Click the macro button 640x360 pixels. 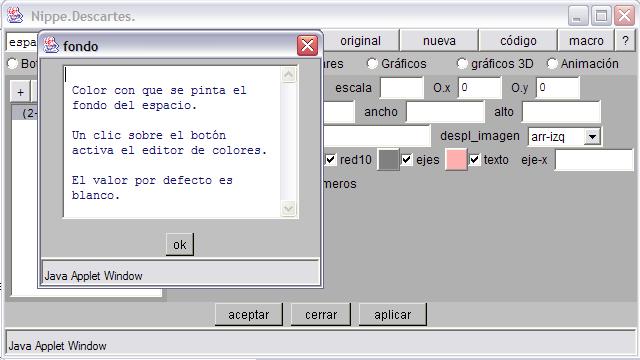[x=586, y=41]
